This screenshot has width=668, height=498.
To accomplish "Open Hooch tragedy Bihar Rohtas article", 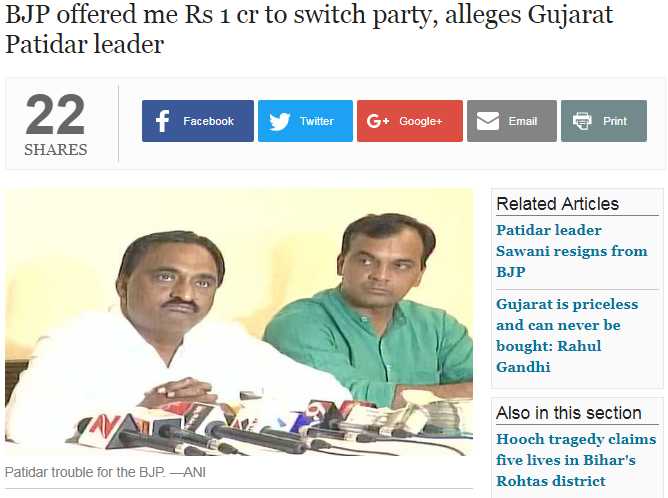I will tap(576, 460).
